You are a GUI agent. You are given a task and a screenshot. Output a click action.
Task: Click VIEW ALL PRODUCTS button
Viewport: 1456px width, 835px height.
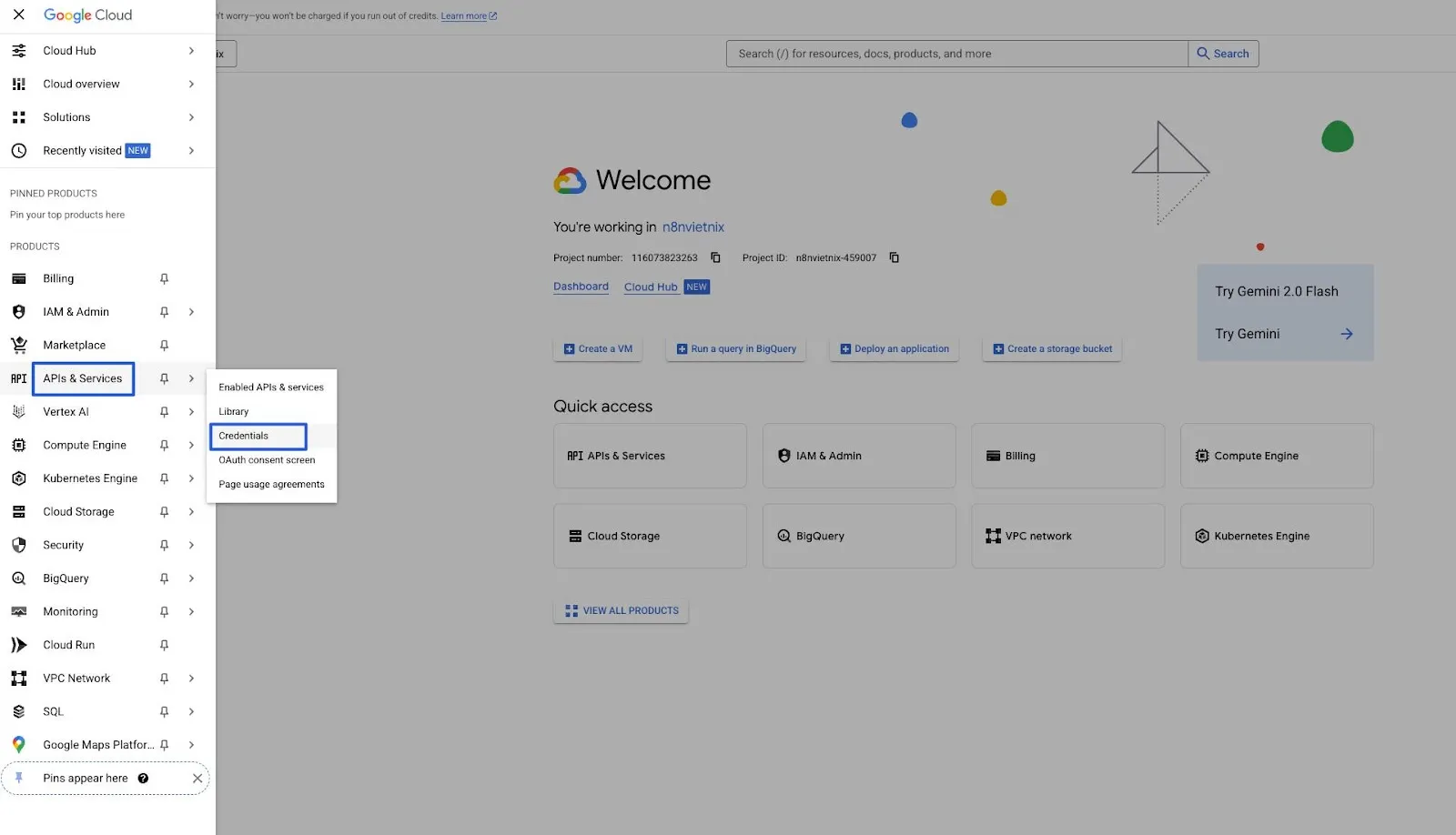point(621,611)
